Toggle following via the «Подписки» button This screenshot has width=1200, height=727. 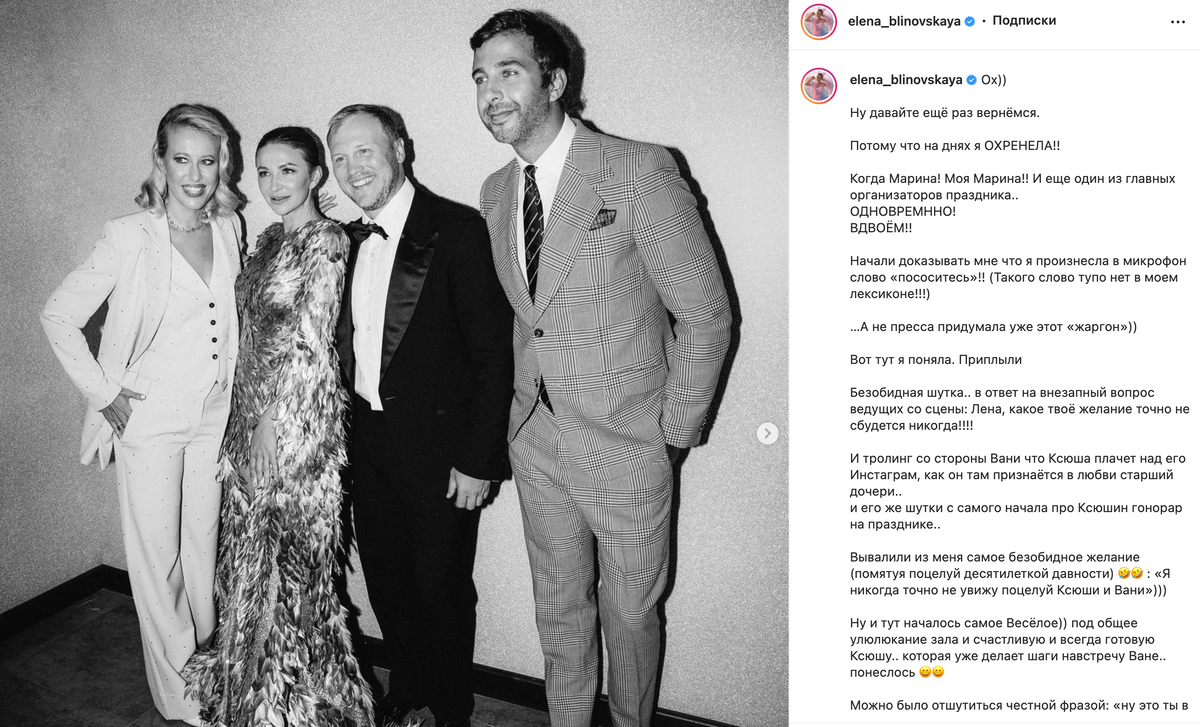pos(1026,21)
